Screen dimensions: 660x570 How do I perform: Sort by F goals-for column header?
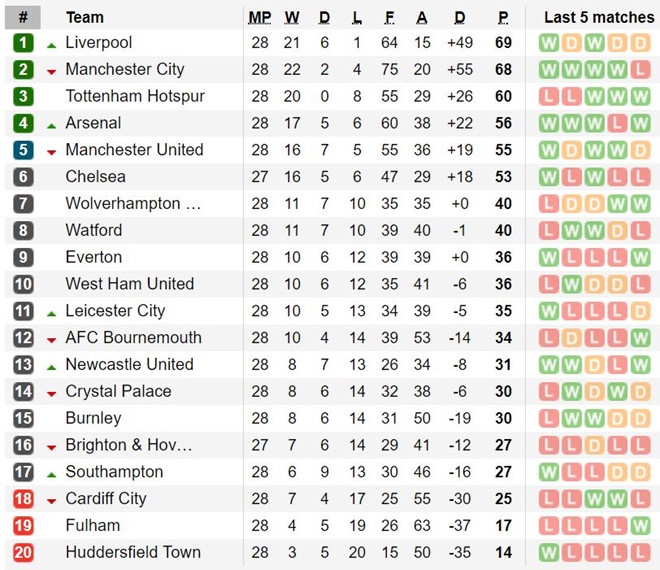click(x=389, y=17)
